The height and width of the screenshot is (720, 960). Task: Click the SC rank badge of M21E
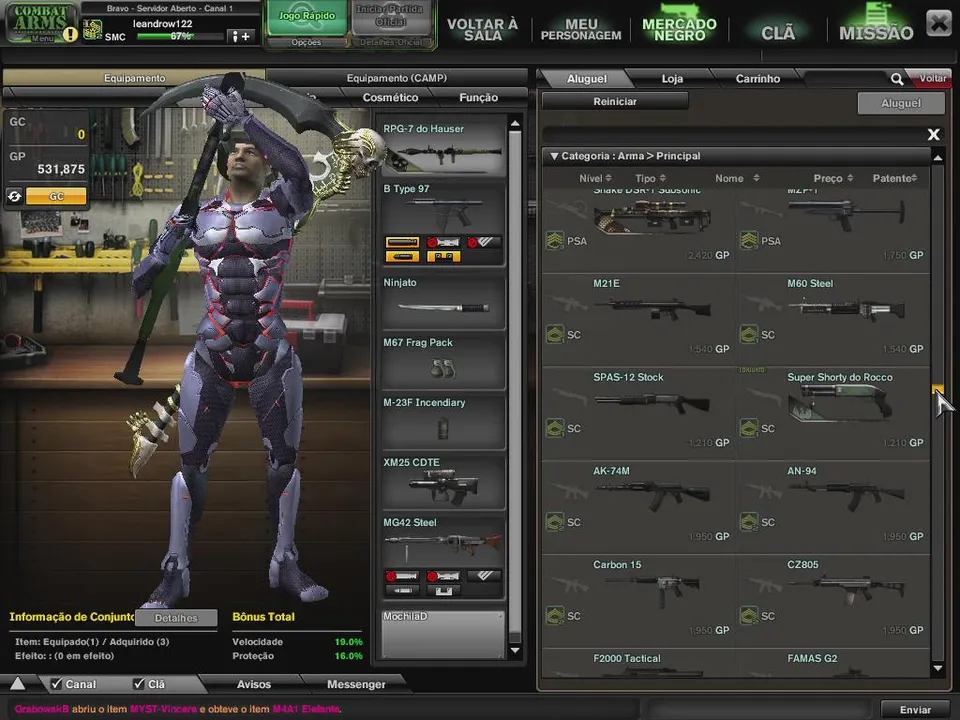click(555, 334)
